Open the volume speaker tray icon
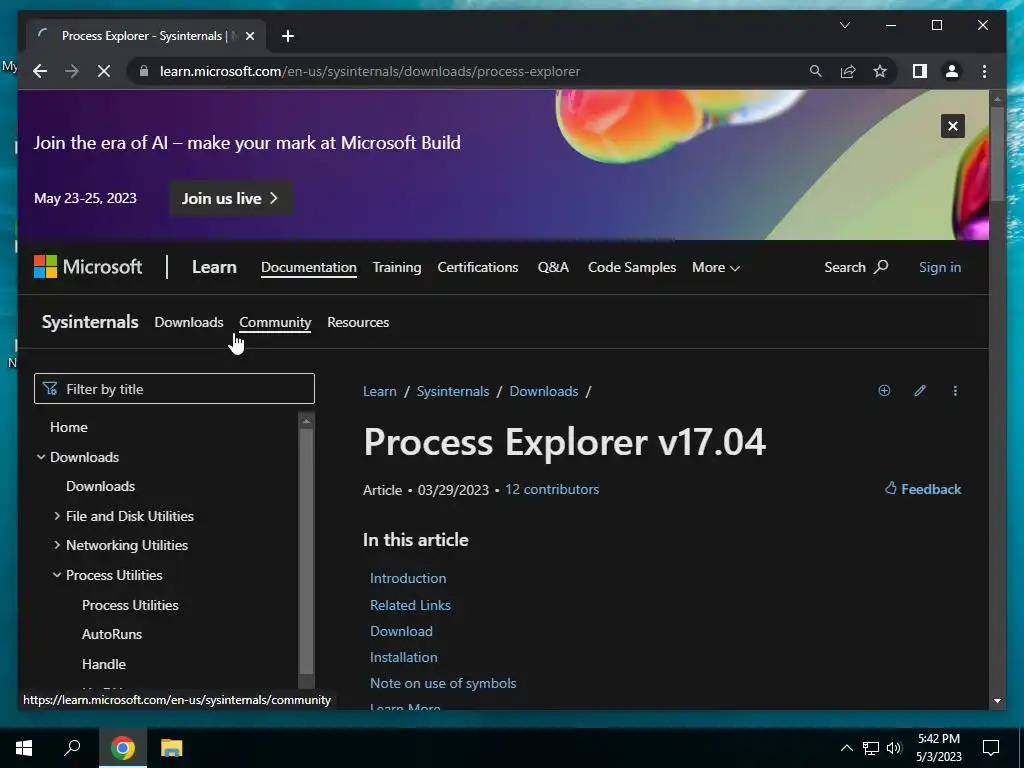1024x768 pixels. (x=894, y=748)
